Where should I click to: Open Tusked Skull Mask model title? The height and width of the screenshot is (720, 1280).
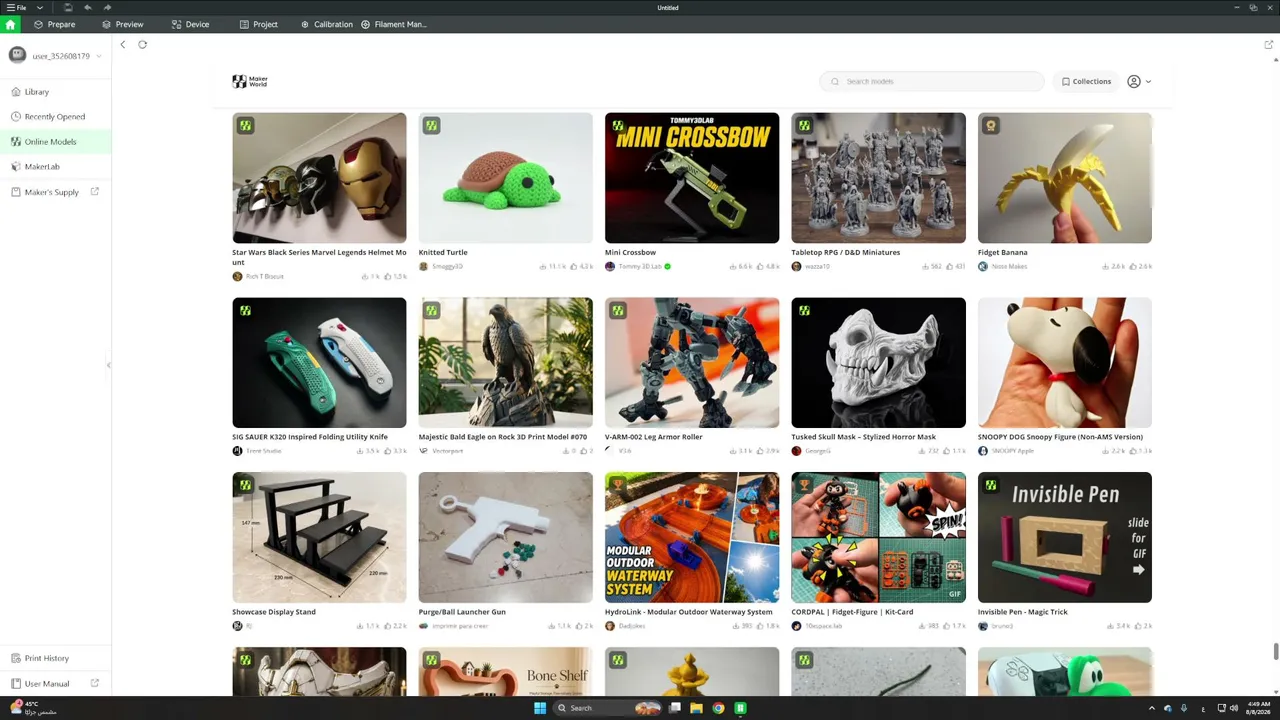click(x=864, y=437)
